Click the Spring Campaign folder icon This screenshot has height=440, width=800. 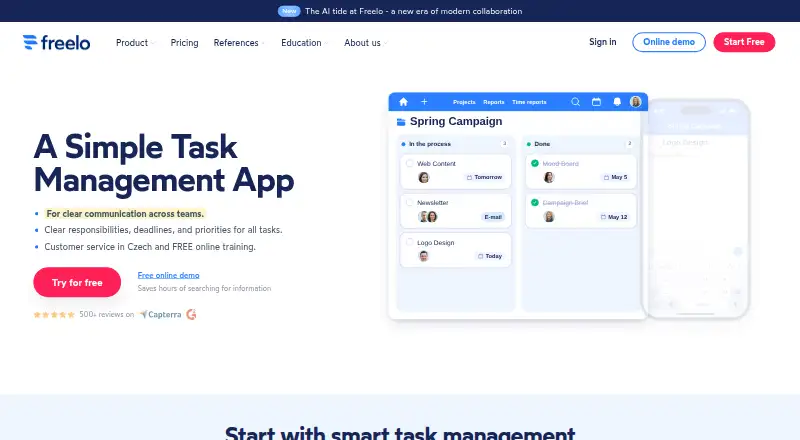(401, 121)
